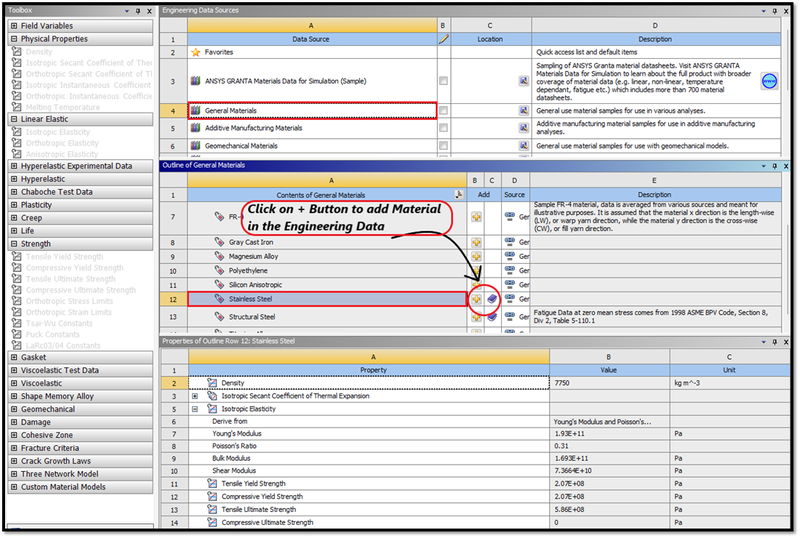
Task: Open the Cohesive Zone toolbox group
Action: (x=81, y=435)
